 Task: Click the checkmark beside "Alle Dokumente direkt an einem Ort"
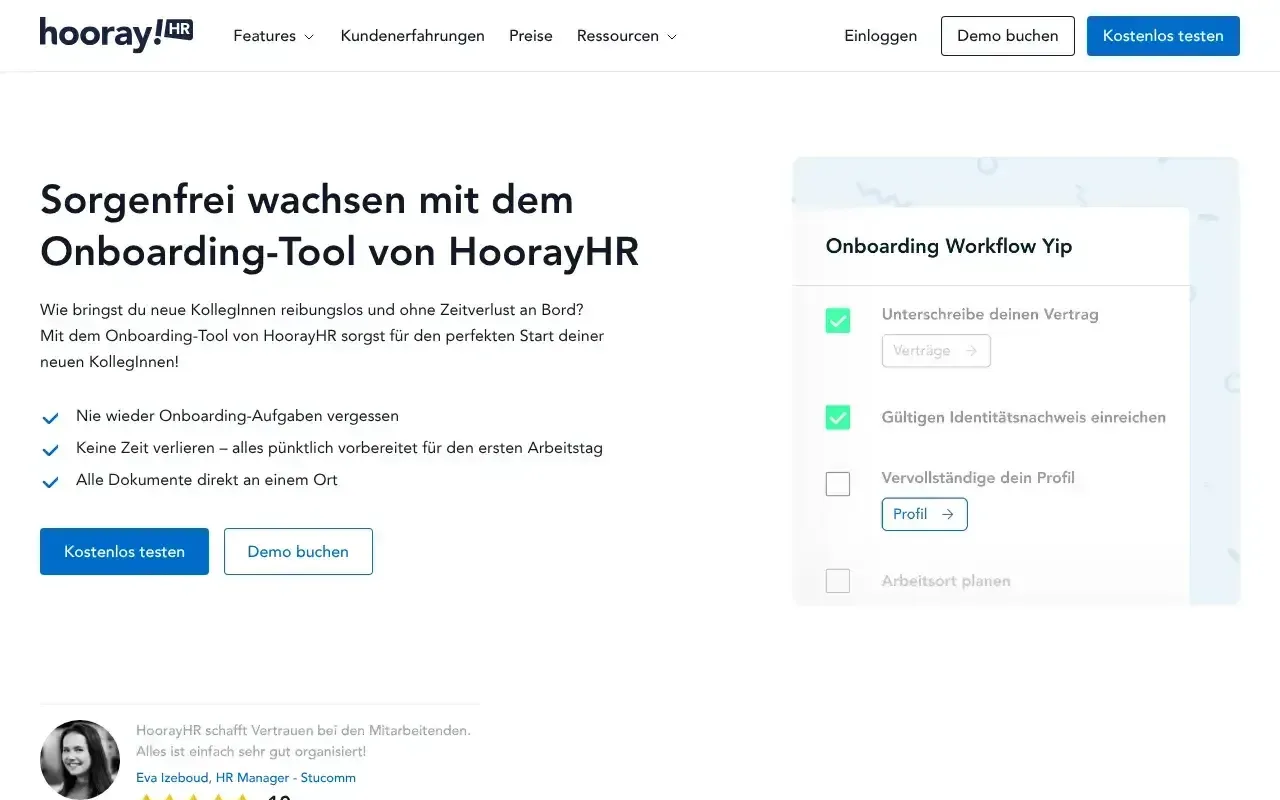pyautogui.click(x=50, y=481)
